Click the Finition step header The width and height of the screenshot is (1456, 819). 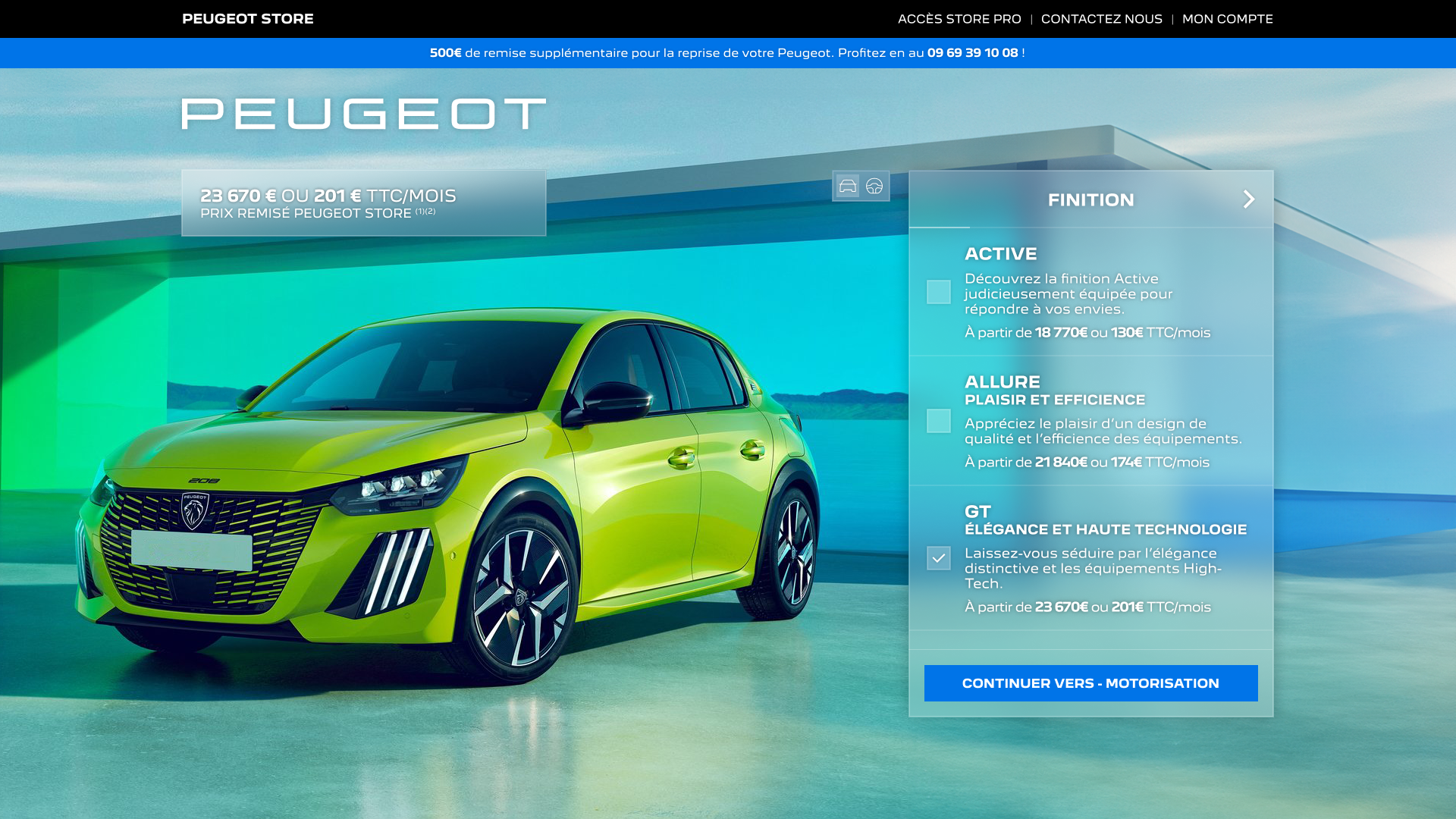(1090, 199)
